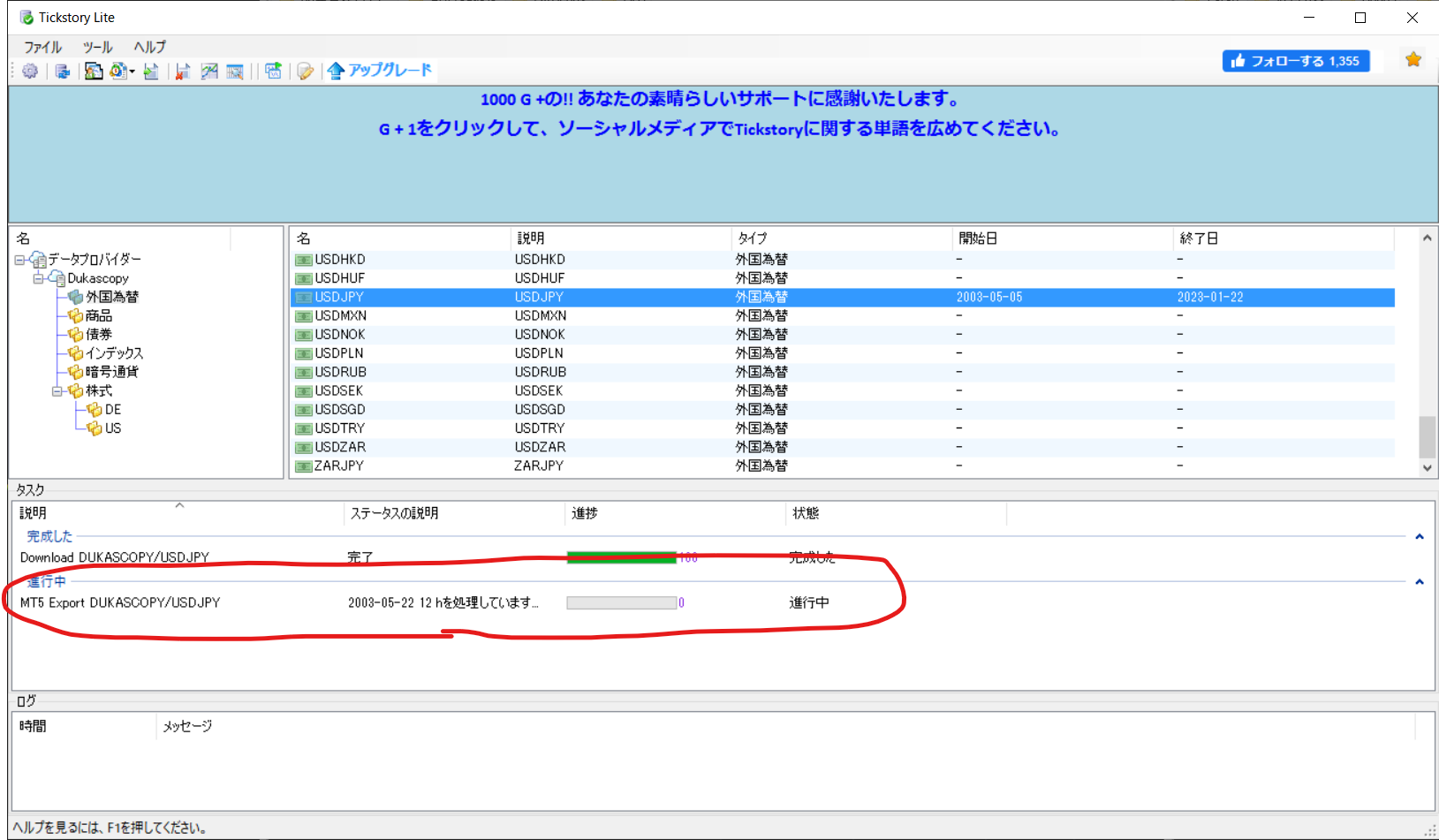Screen dimensions: 1439x840
Task: Click the USDHUF row symbol icon
Action: pos(303,278)
